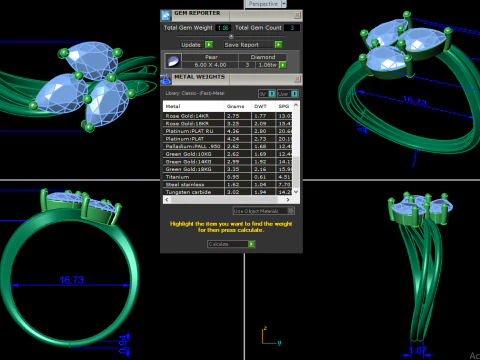480x360 pixels.
Task: Click the Grams column header
Action: click(238, 106)
